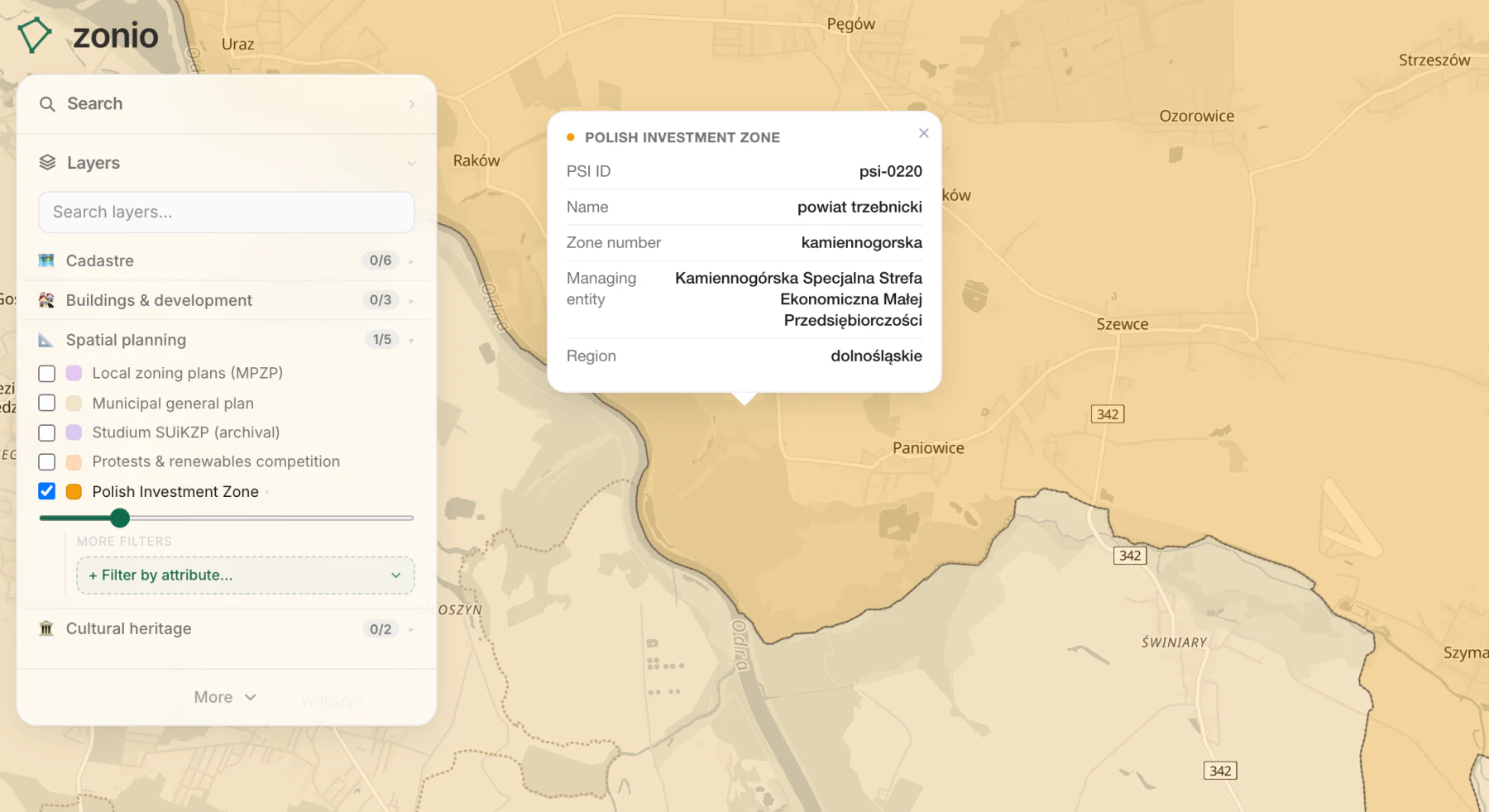This screenshot has width=1489, height=812.
Task: Click the psi-0220 PSI ID value
Action: coord(891,171)
